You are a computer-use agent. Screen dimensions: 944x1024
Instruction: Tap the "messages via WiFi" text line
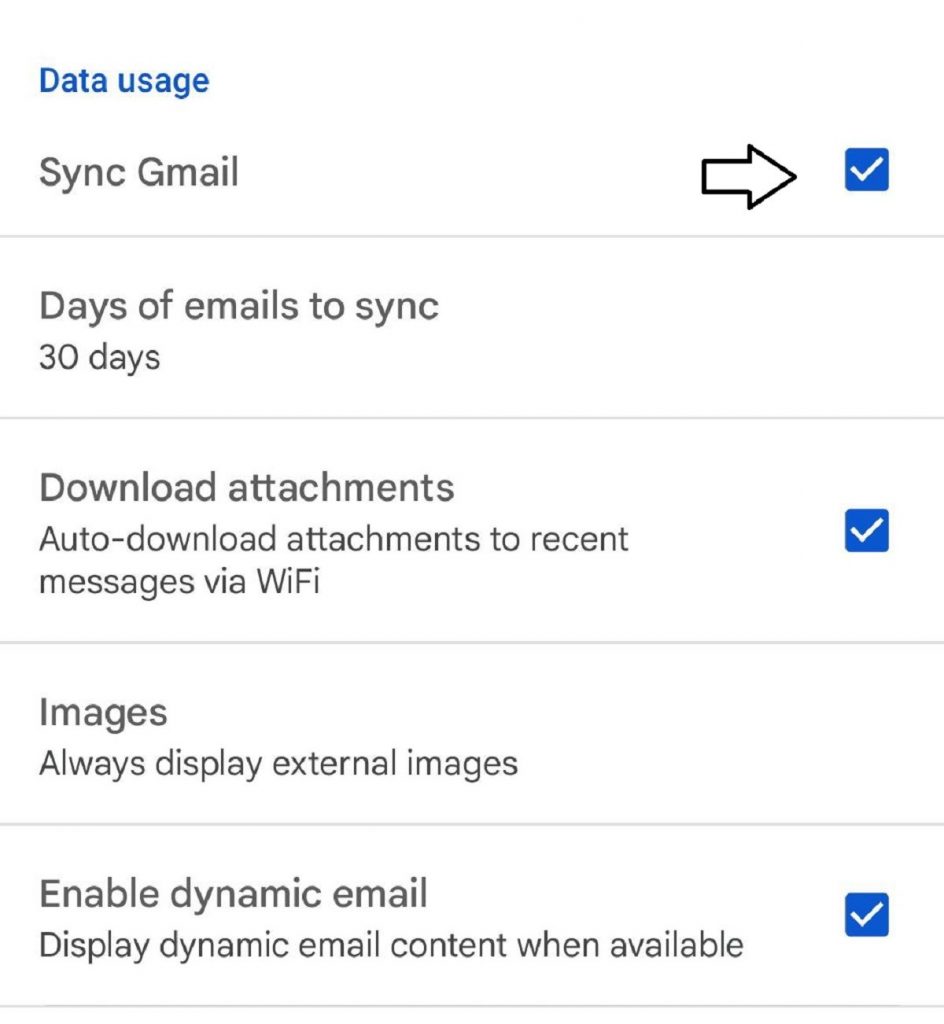click(179, 581)
